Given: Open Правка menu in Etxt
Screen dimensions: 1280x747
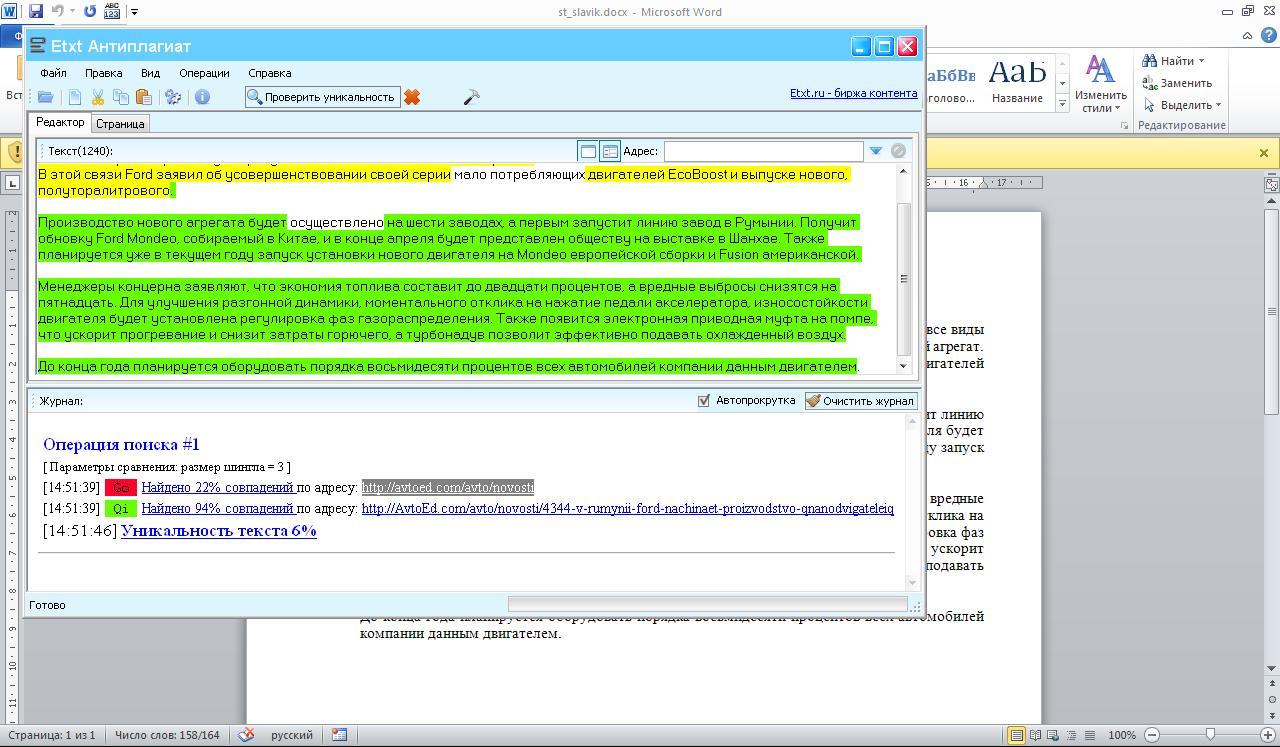Looking at the screenshot, I should 103,73.
